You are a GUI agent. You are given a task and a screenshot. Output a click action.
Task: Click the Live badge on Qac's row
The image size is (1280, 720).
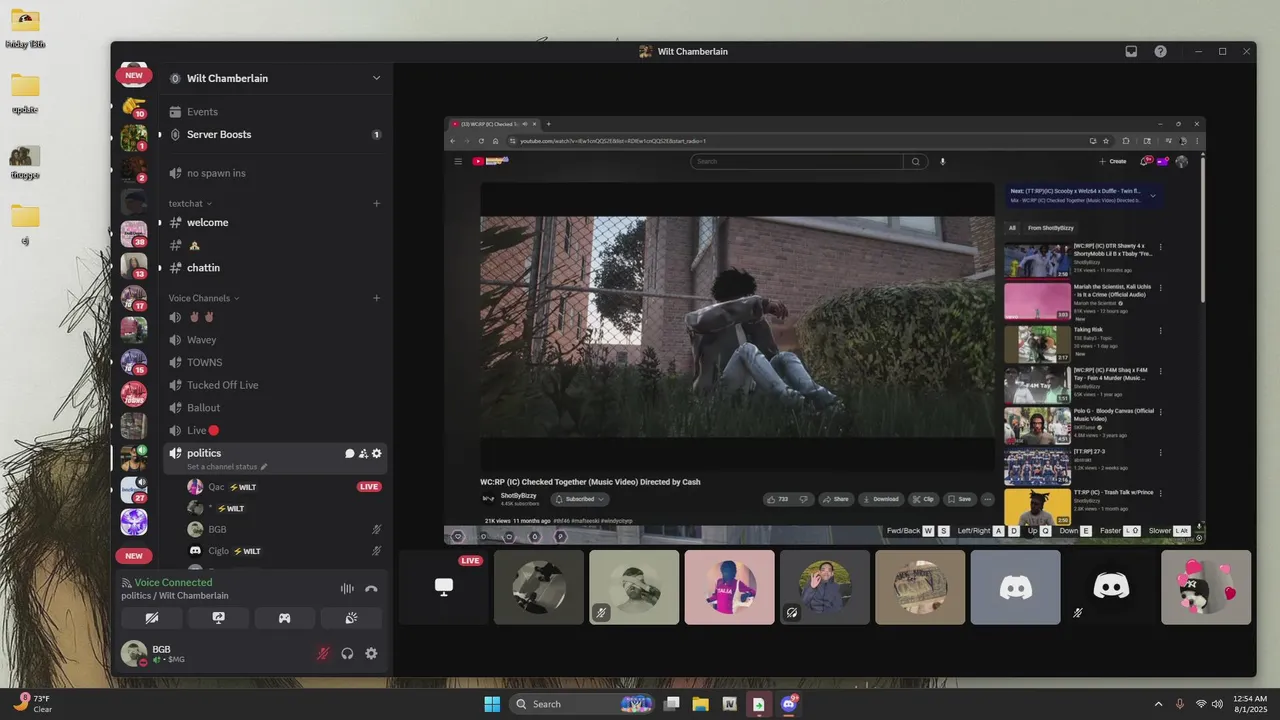point(369,487)
